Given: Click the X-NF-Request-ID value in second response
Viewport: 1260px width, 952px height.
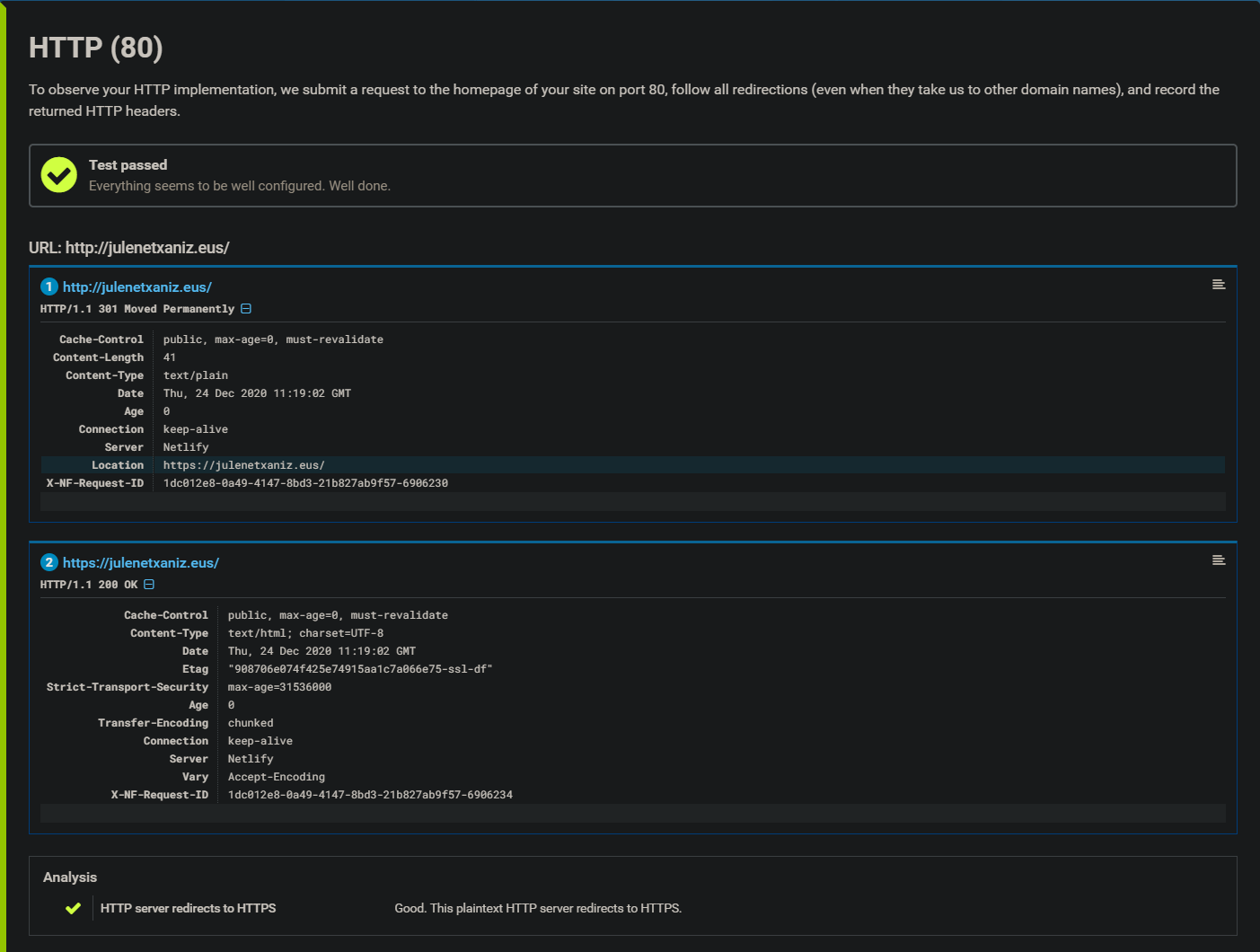Looking at the screenshot, I should click(x=370, y=794).
